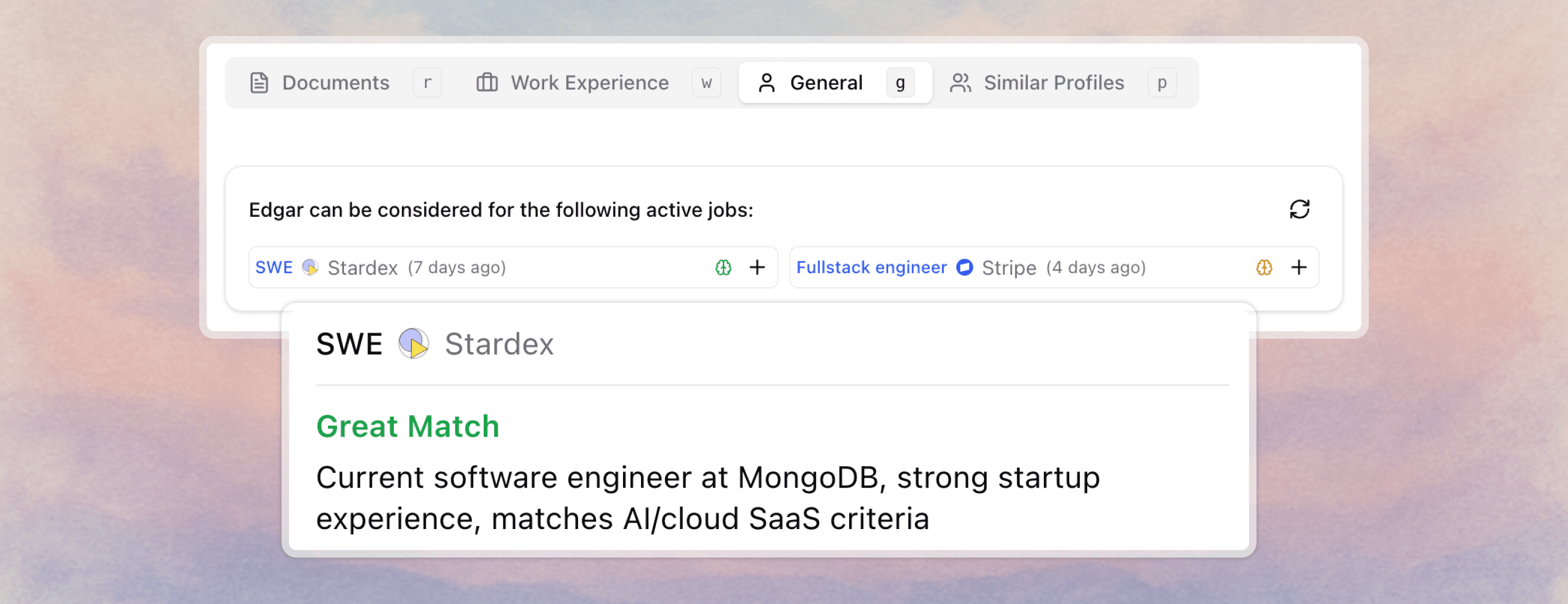Switch to the Work Experience tab
This screenshot has height=604, width=1568.
[589, 82]
